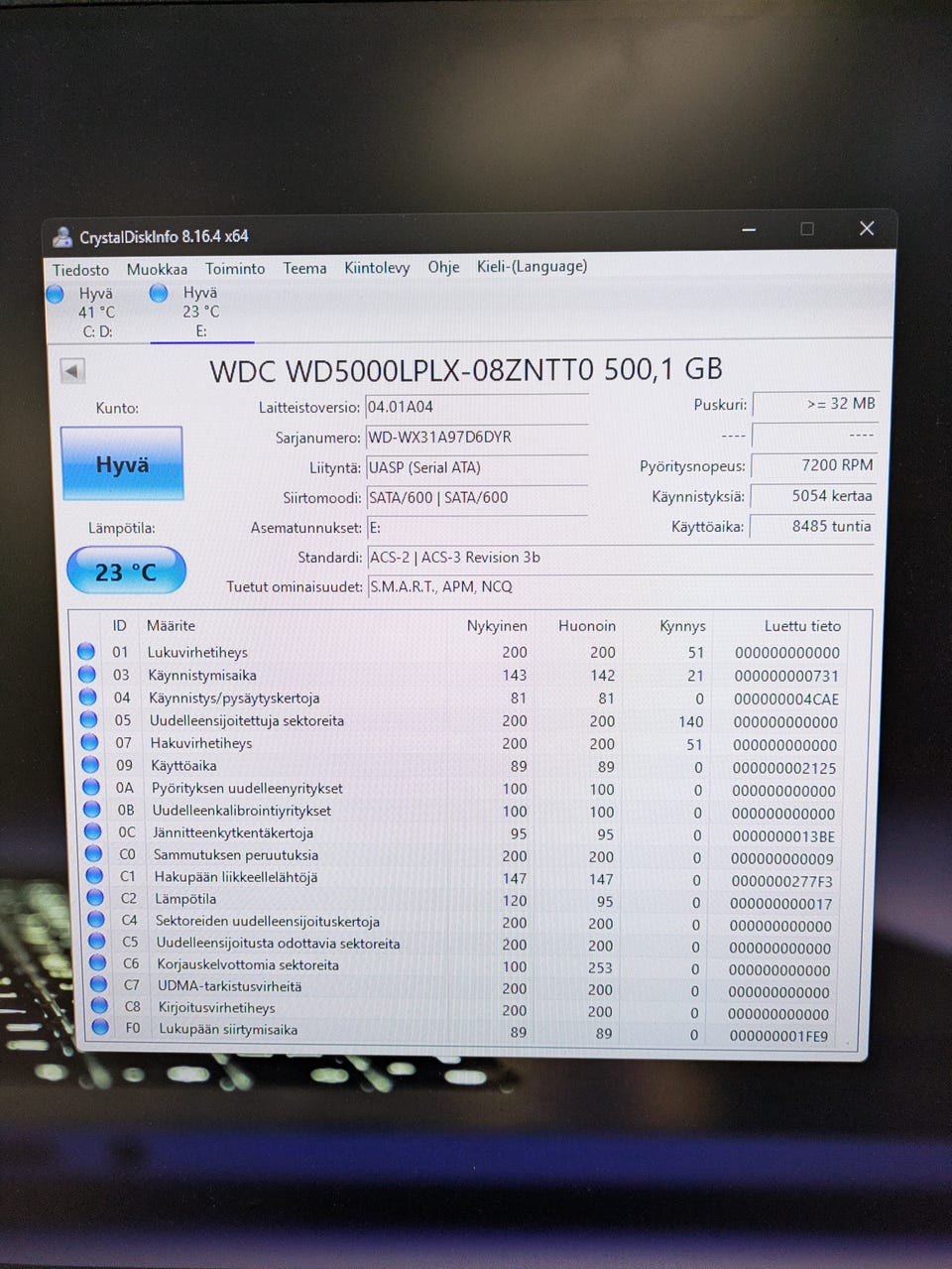The image size is (952, 1269).
Task: Click the status dot for Pyörityksen uudelleenyritykset
Action: click(91, 787)
